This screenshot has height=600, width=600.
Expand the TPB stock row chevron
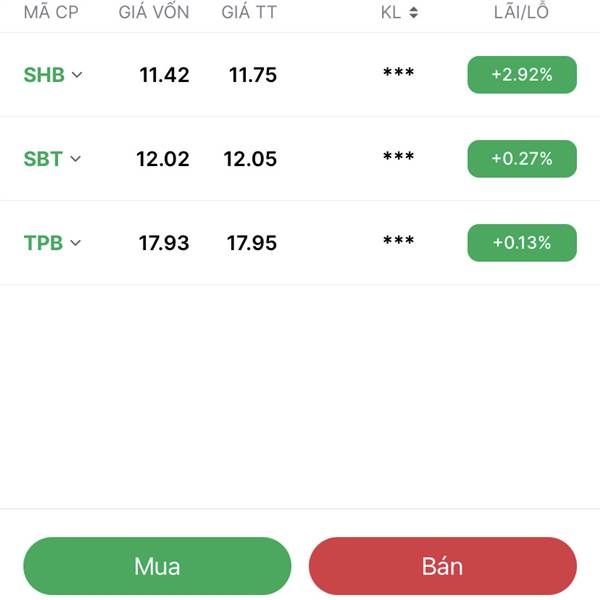(76, 243)
